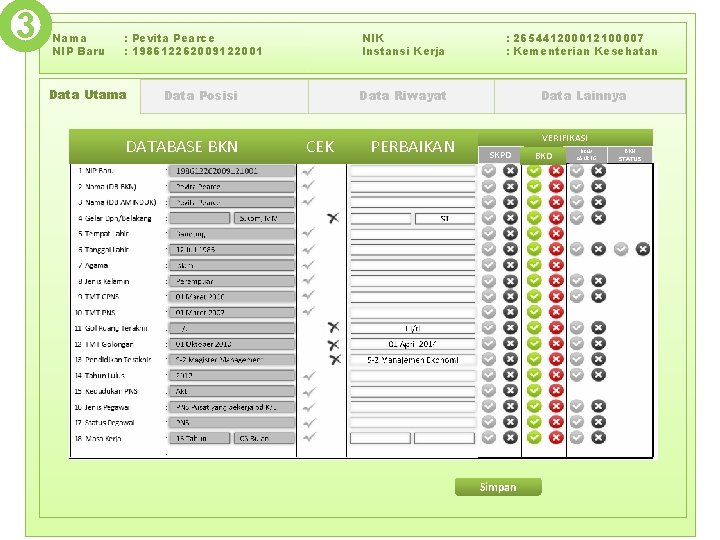Viewport: 720px width, 540px height.
Task: Toggle the CEK mark for Tahun Lulus
Action: tap(309, 376)
